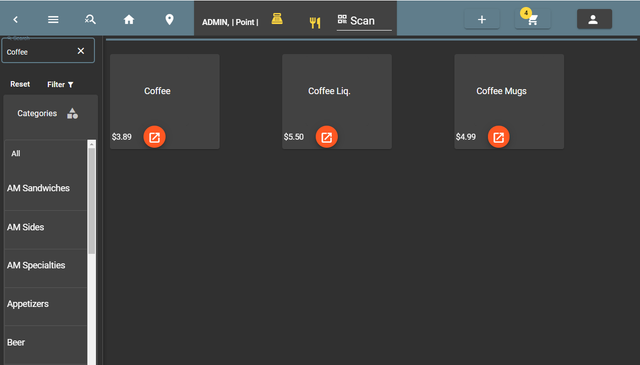Click the $5.50 price text
This screenshot has width=640, height=365.
pyautogui.click(x=294, y=137)
